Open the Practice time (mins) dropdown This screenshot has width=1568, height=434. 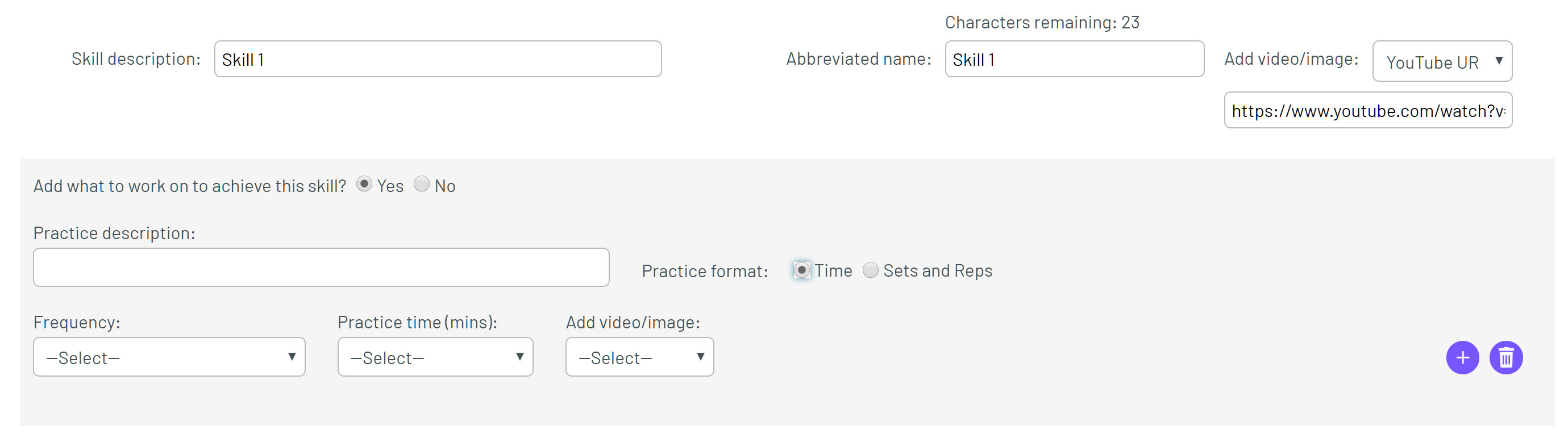tap(435, 357)
